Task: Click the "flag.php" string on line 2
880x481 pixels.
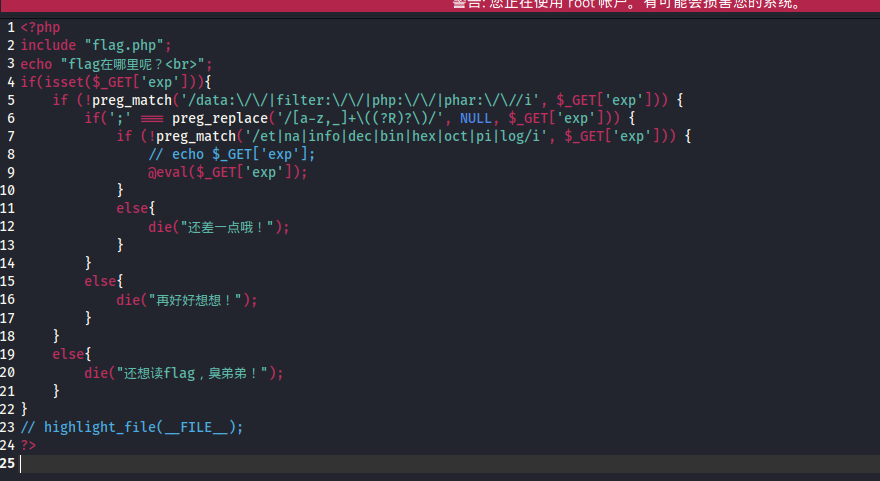Action: (x=128, y=45)
